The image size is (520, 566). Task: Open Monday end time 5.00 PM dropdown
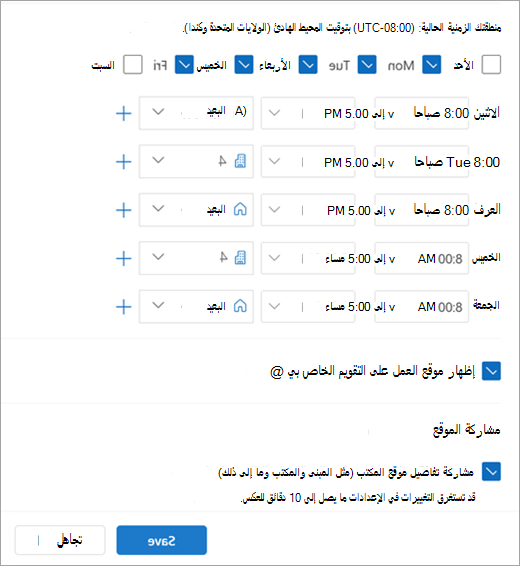pos(308,113)
